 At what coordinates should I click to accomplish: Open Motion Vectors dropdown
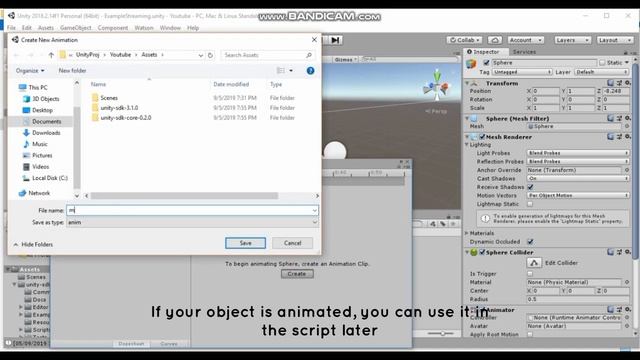point(578,196)
